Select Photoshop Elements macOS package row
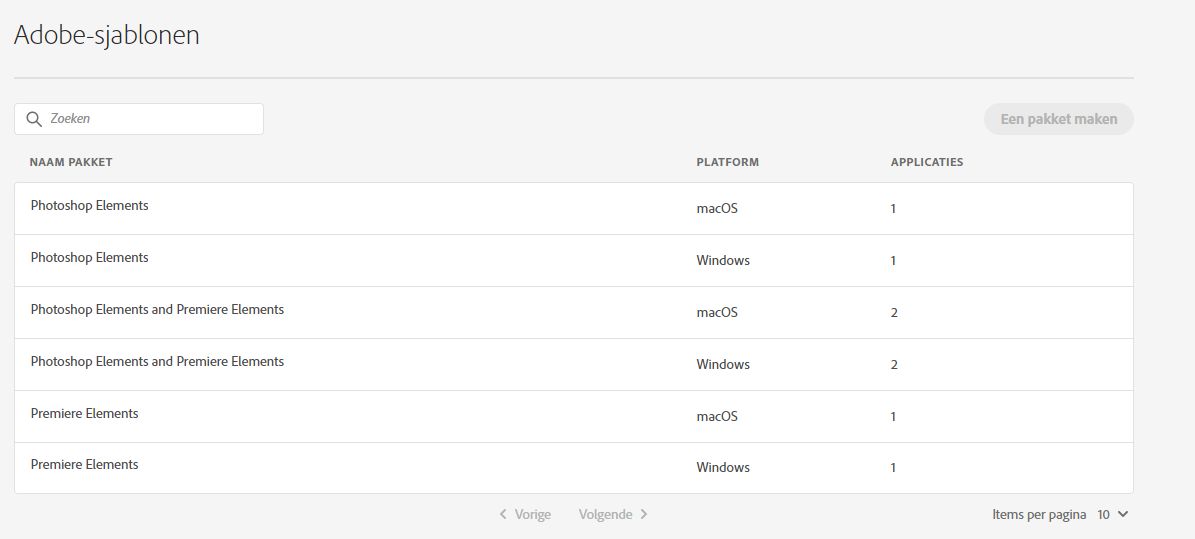This screenshot has width=1195, height=539. pos(89,206)
